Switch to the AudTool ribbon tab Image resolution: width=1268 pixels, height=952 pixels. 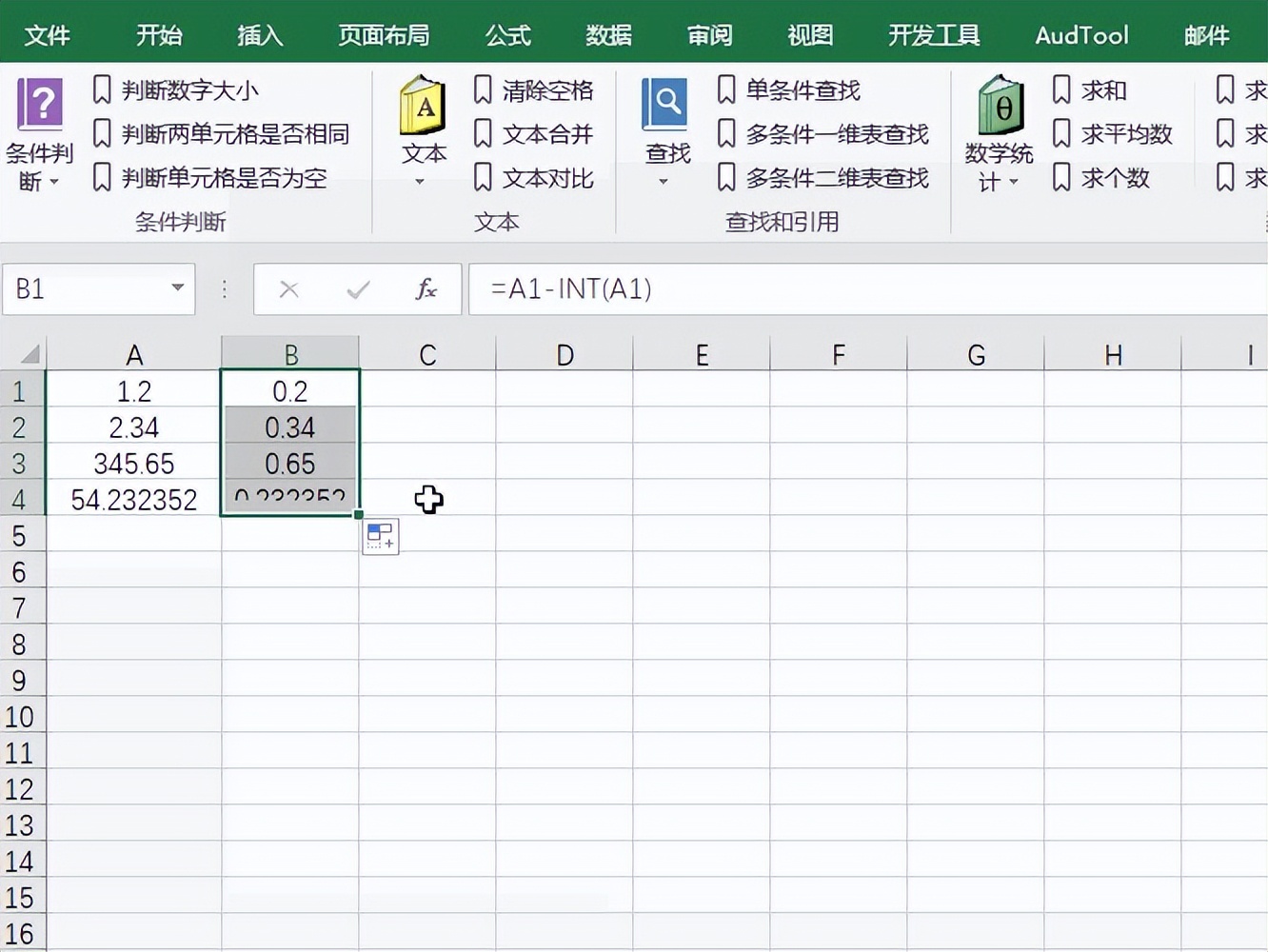click(1080, 35)
